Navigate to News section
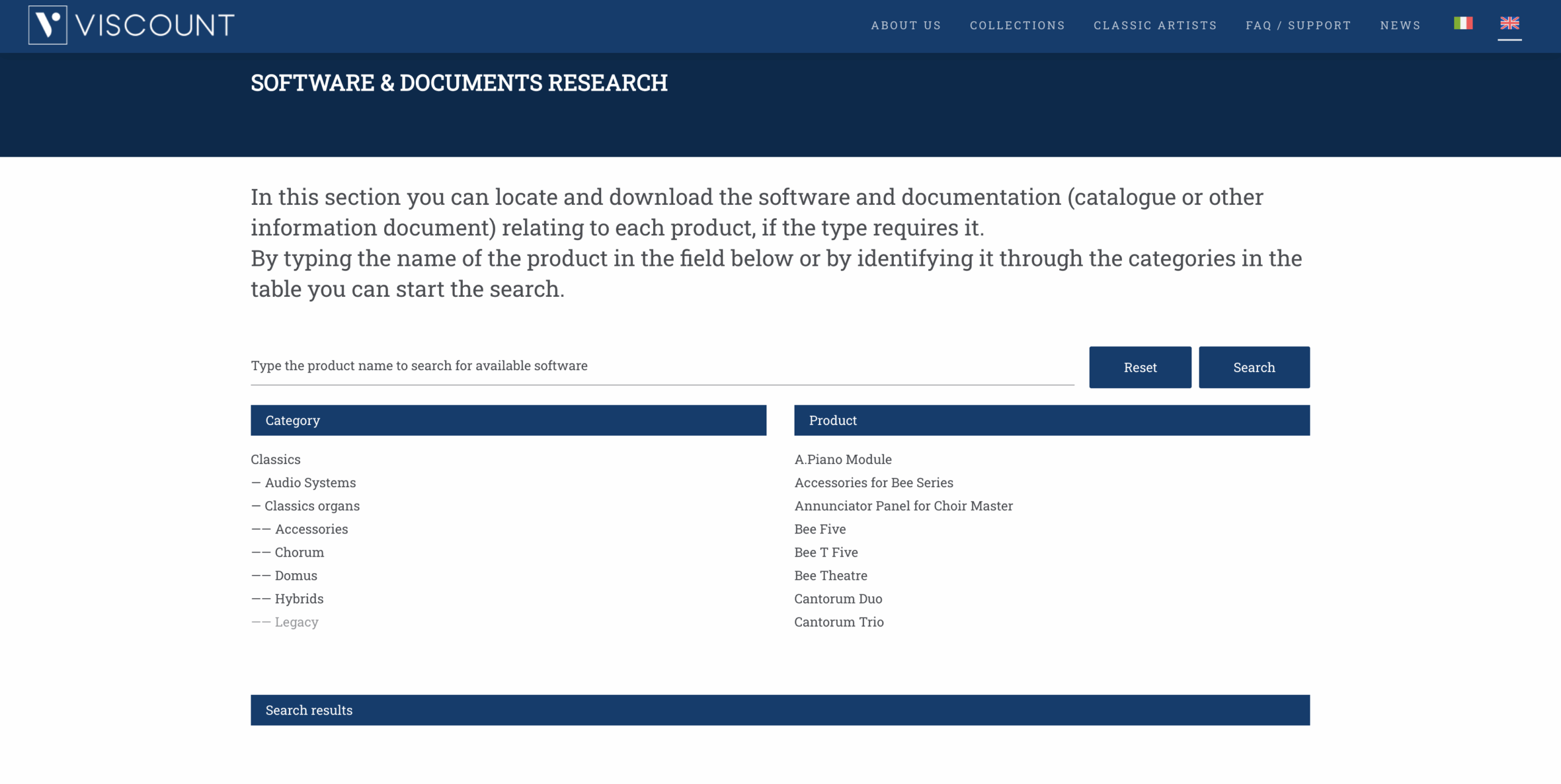Viewport: 1561px width, 784px height. pyautogui.click(x=1400, y=26)
